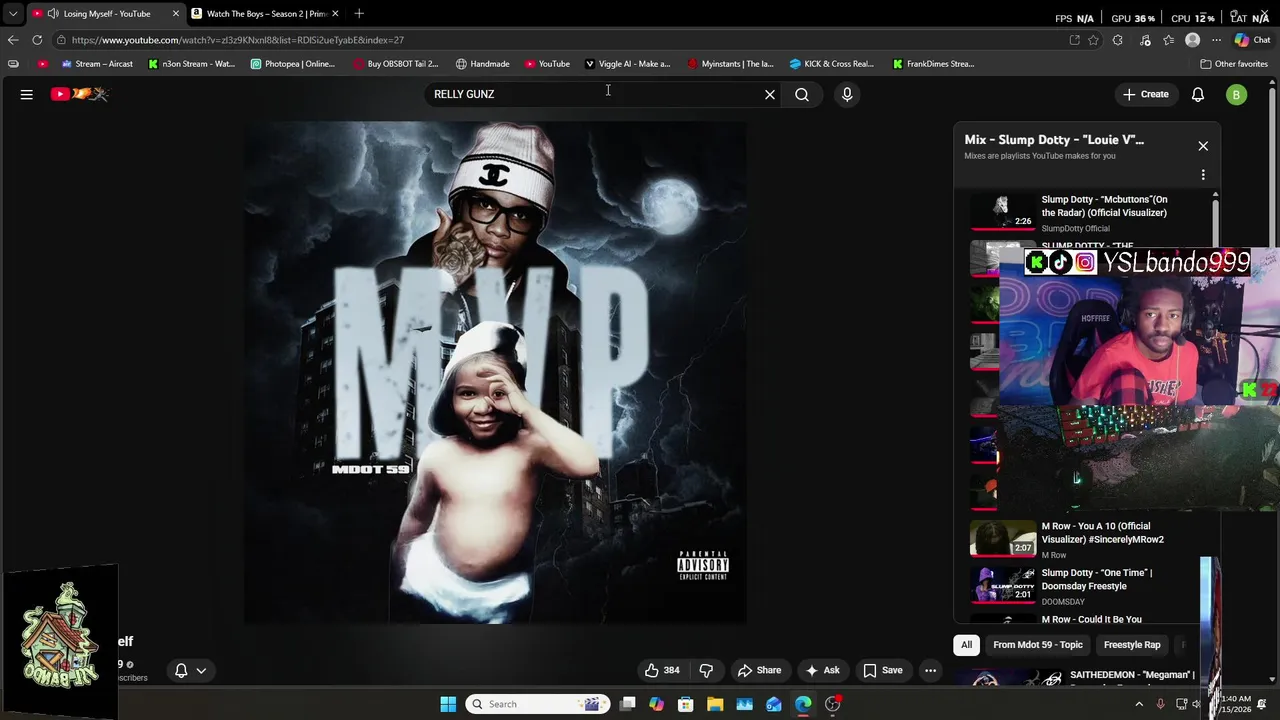
Task: Open the Create button
Action: pyautogui.click(x=1145, y=94)
